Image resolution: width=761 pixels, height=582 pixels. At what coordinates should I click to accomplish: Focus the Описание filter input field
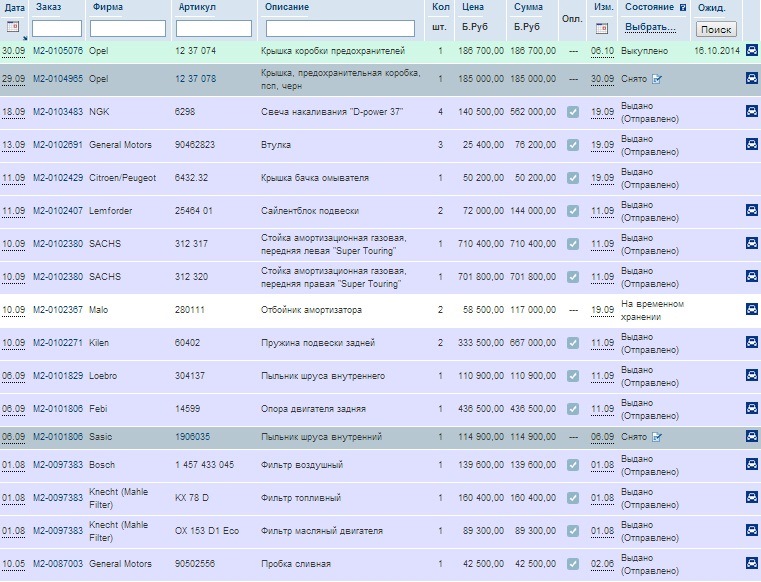tap(340, 29)
